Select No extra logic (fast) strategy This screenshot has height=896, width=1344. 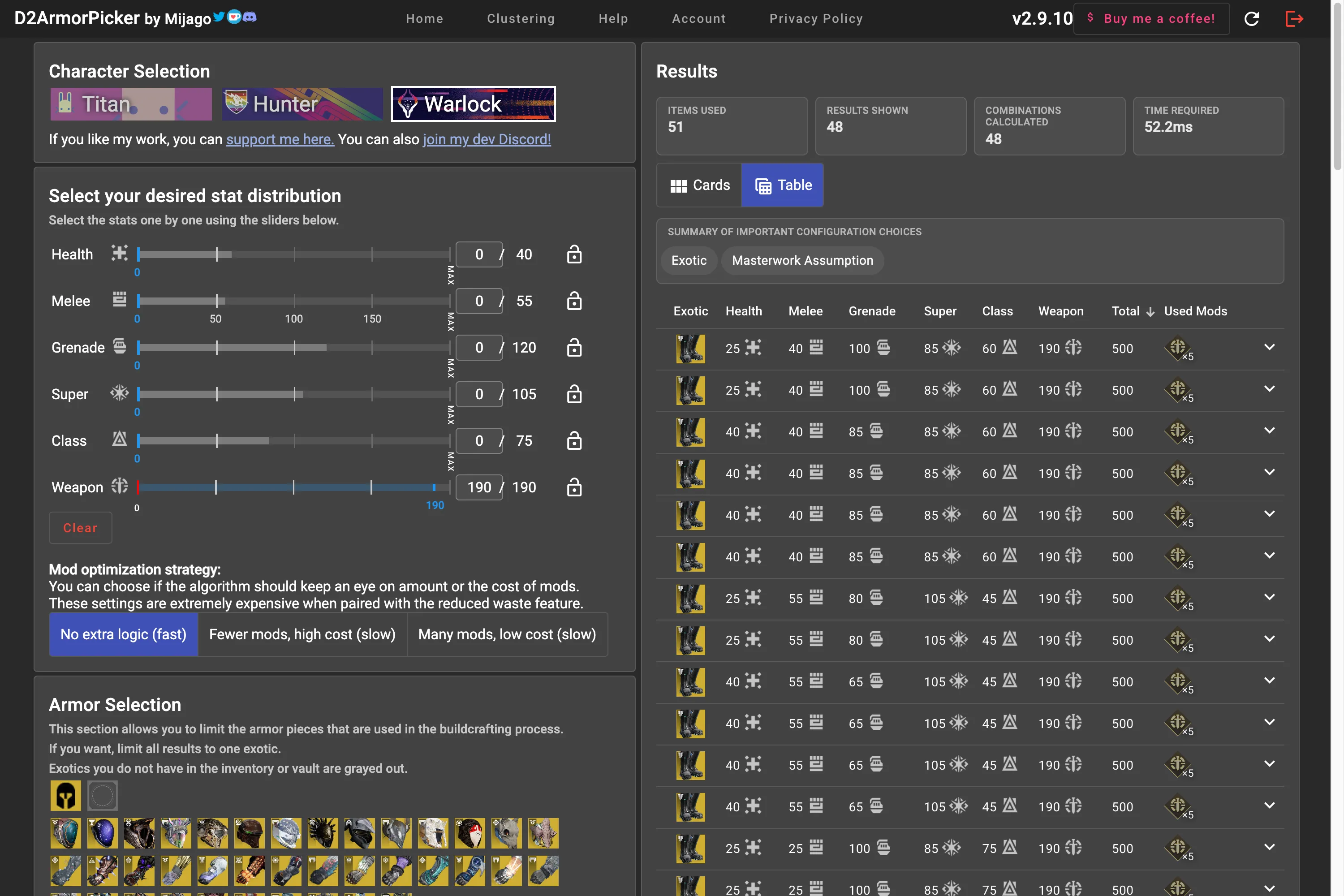click(x=124, y=634)
